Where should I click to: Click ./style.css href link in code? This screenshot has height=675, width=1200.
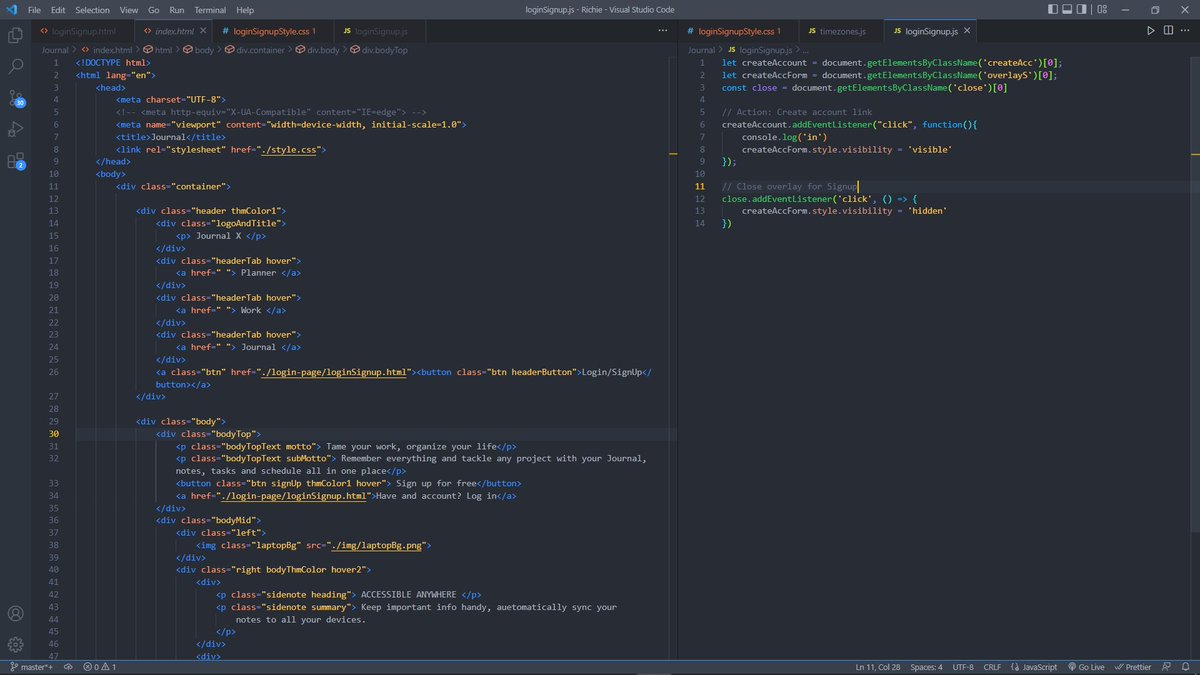(x=290, y=149)
